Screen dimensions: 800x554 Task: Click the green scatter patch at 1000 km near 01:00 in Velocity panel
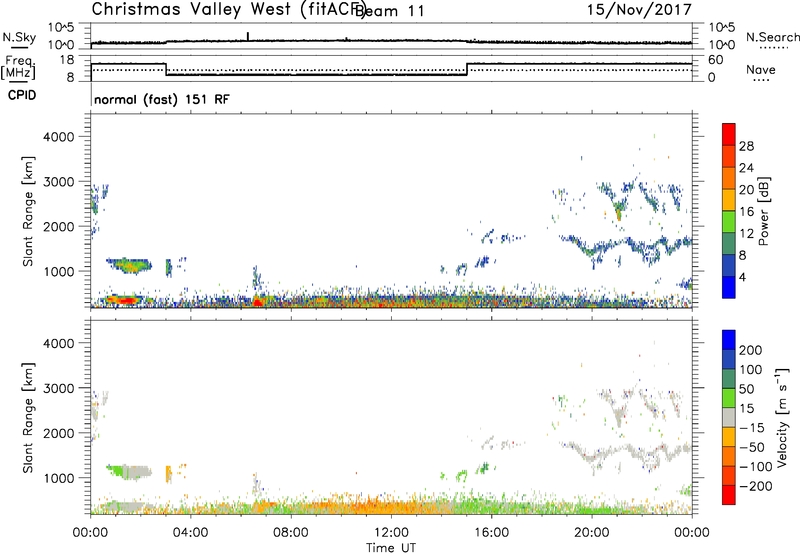click(x=116, y=470)
